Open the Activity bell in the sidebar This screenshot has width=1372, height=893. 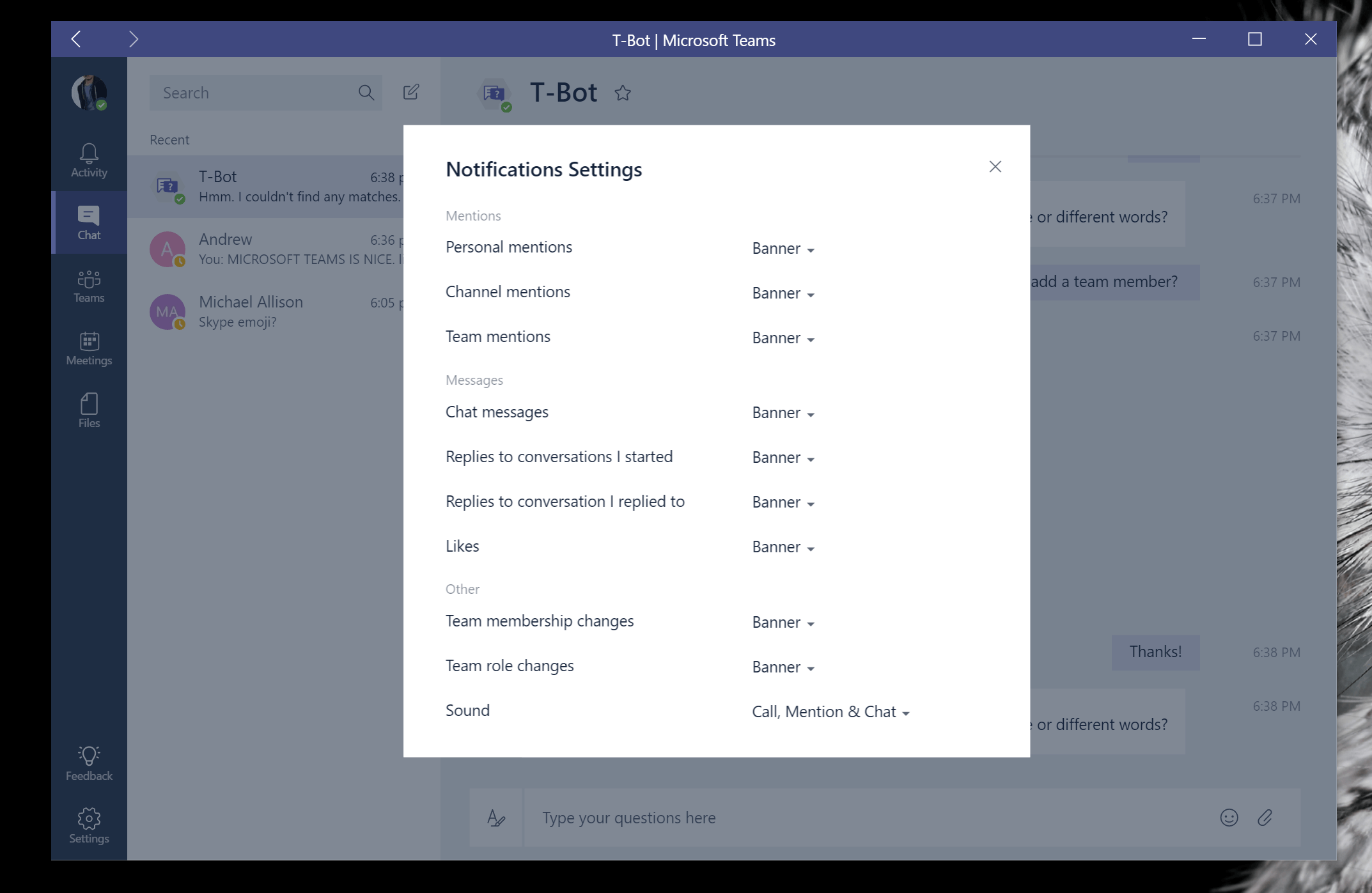[89, 160]
